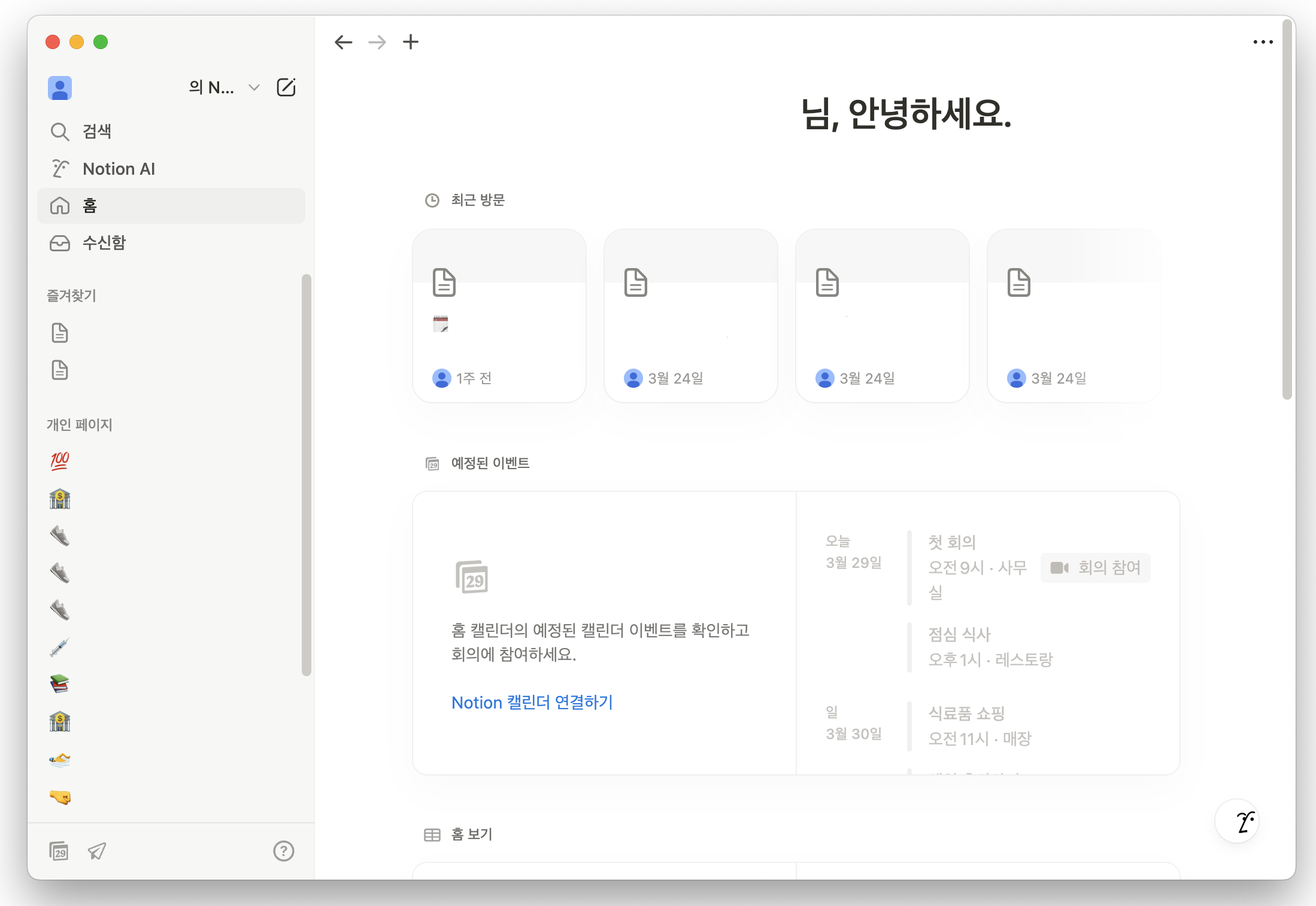Open the books emoji private page
Image resolution: width=1316 pixels, height=906 pixels.
point(60,683)
